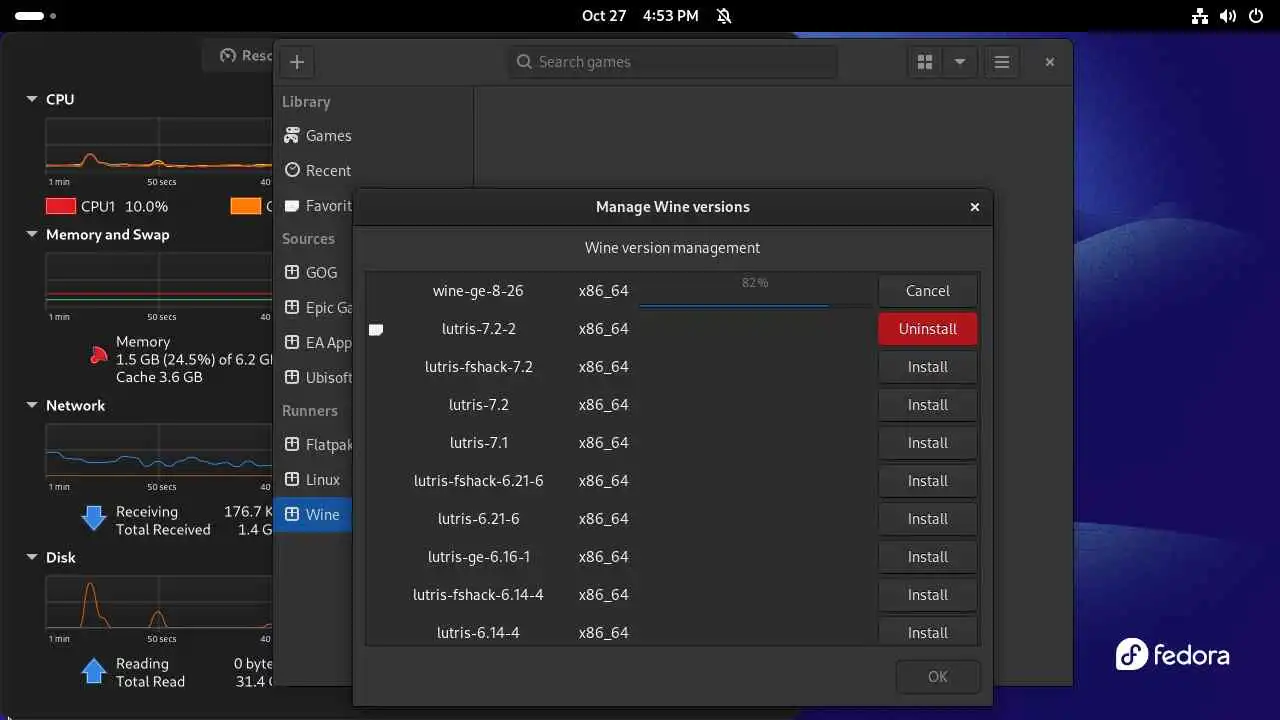Open the clock and calendar menu
Viewport: 1280px width, 720px height.
(640, 16)
